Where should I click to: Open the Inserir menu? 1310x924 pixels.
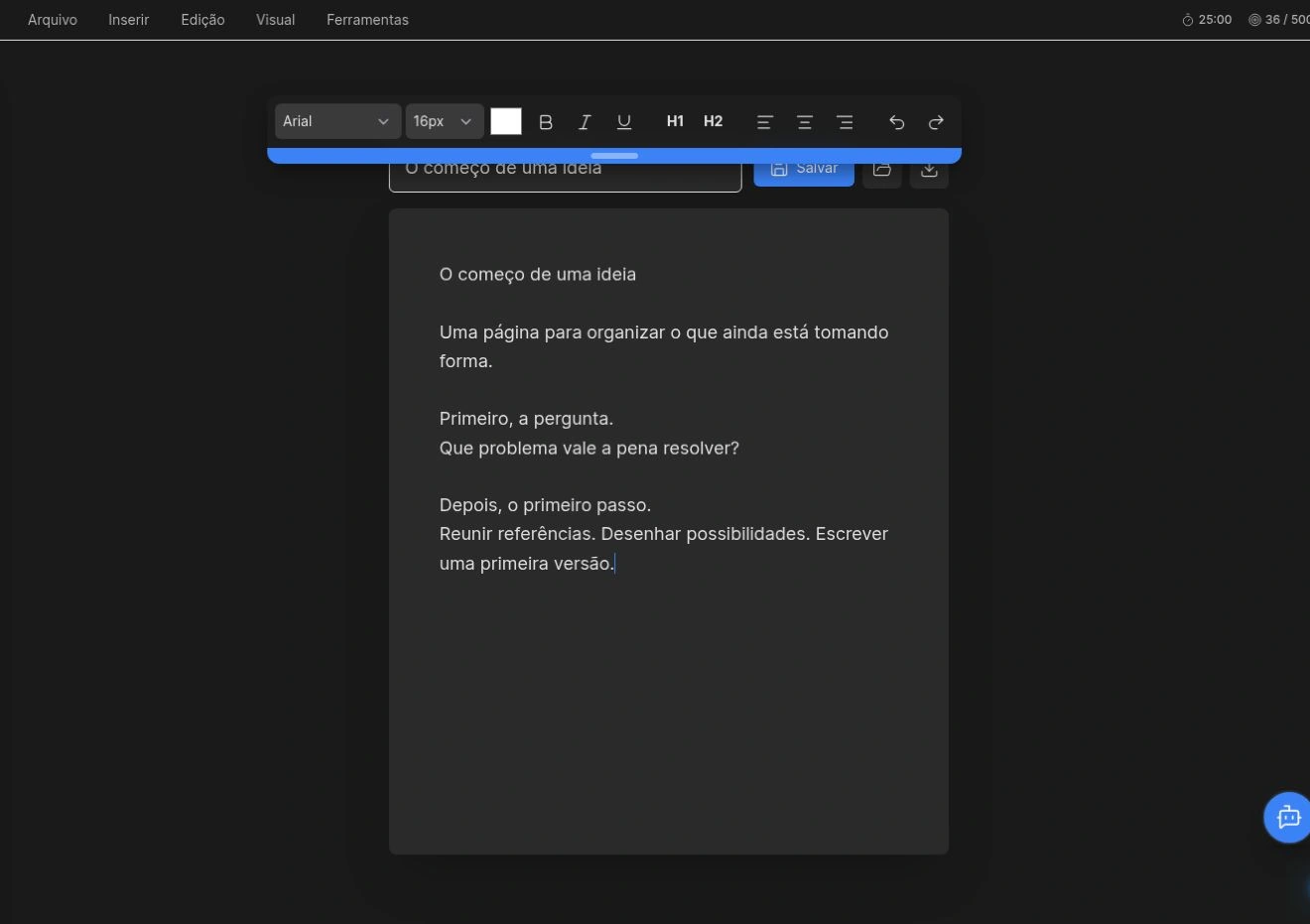click(x=129, y=20)
